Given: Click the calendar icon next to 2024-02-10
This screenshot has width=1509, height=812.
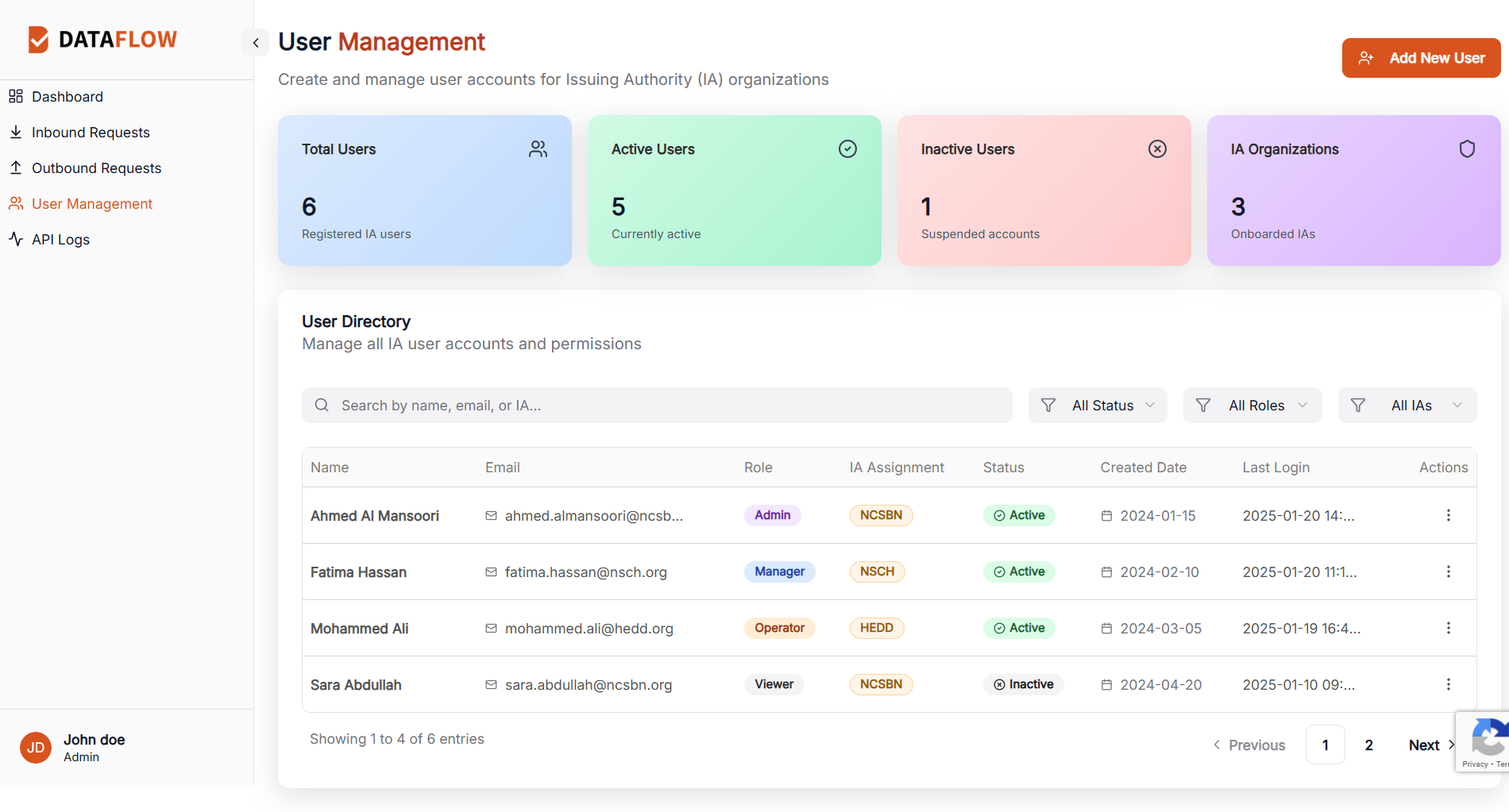Looking at the screenshot, I should (1106, 572).
